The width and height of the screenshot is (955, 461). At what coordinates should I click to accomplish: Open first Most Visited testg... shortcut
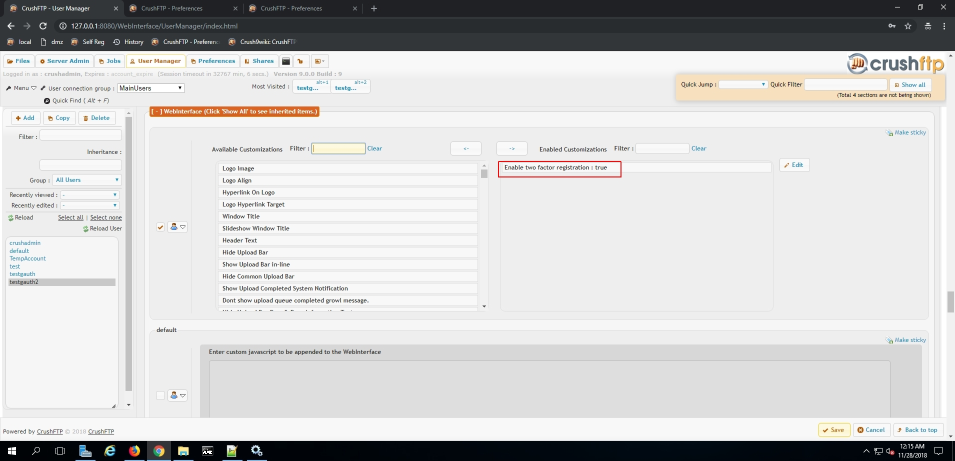click(311, 87)
